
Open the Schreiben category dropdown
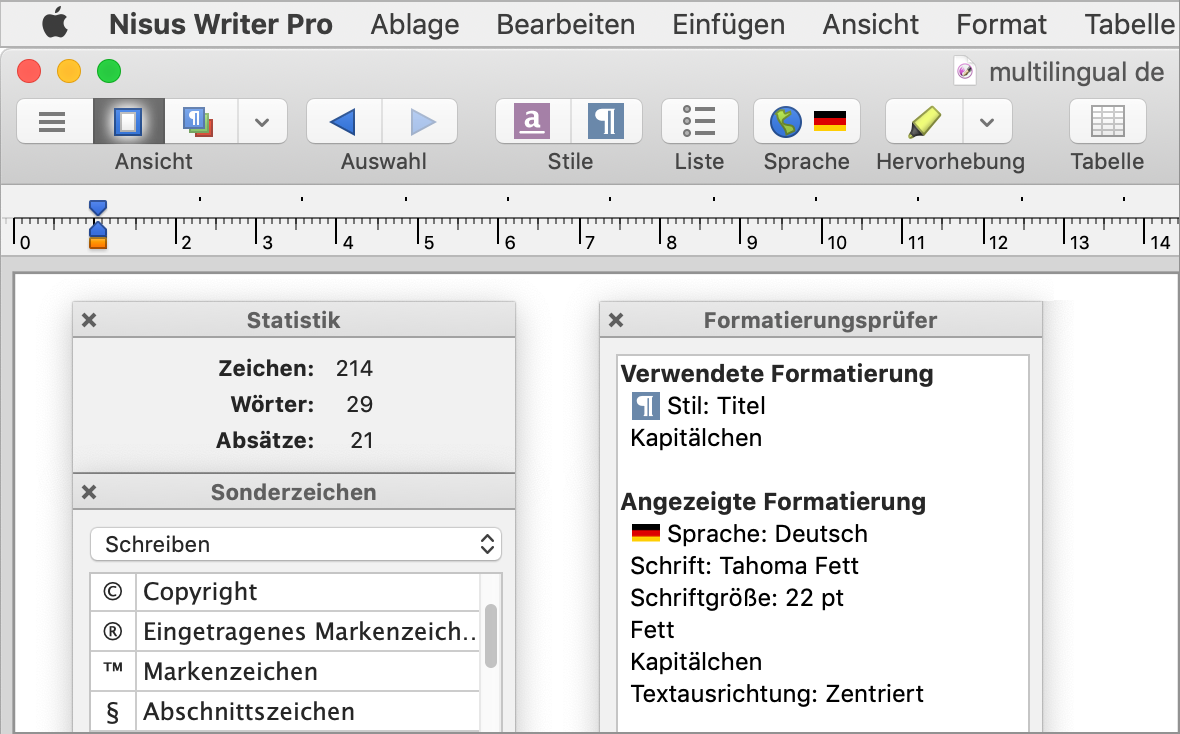296,544
